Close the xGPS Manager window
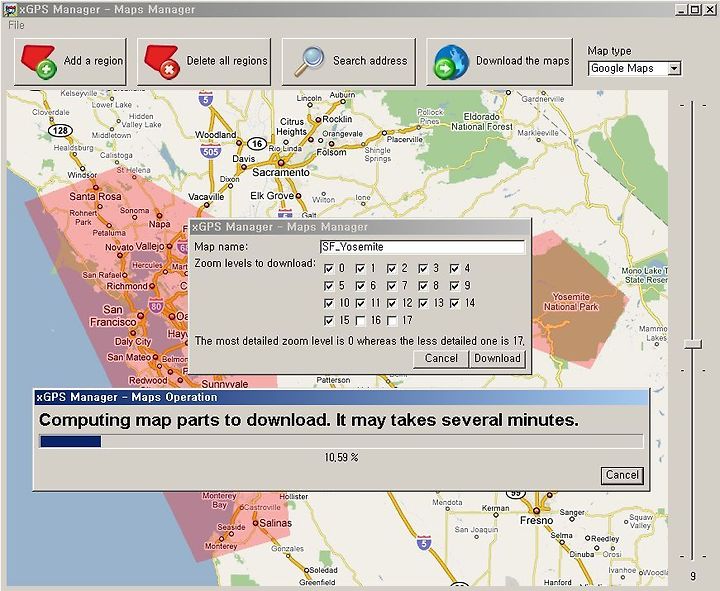This screenshot has height=591, width=720. pyautogui.click(x=709, y=9)
